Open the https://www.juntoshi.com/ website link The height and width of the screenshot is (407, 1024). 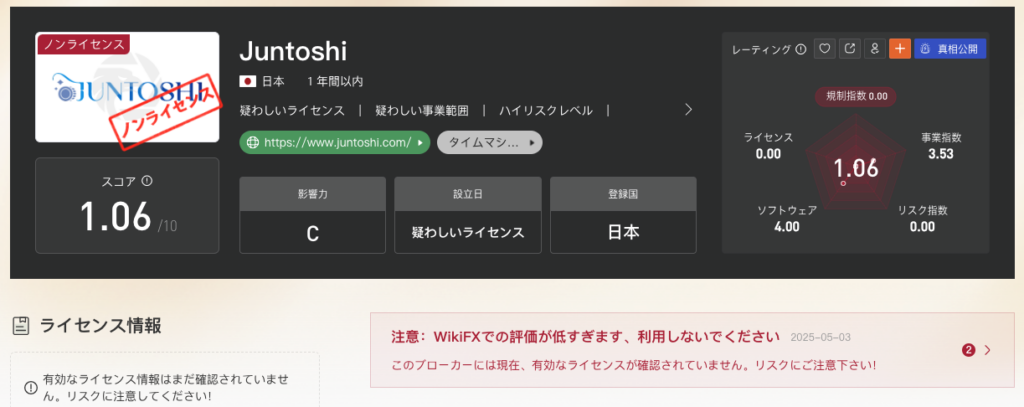[x=335, y=142]
